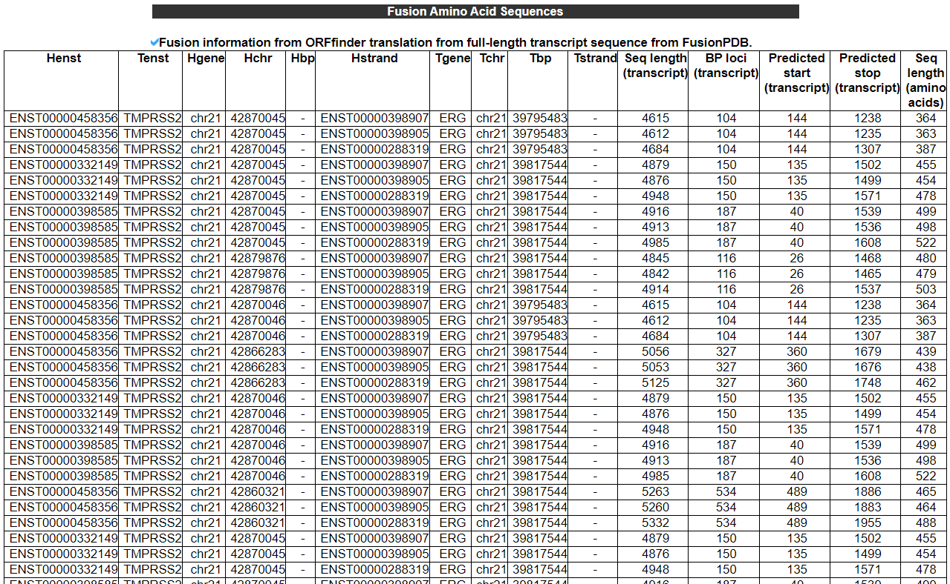The height and width of the screenshot is (584, 950).
Task: Click the Hgene column header
Action: [205, 59]
